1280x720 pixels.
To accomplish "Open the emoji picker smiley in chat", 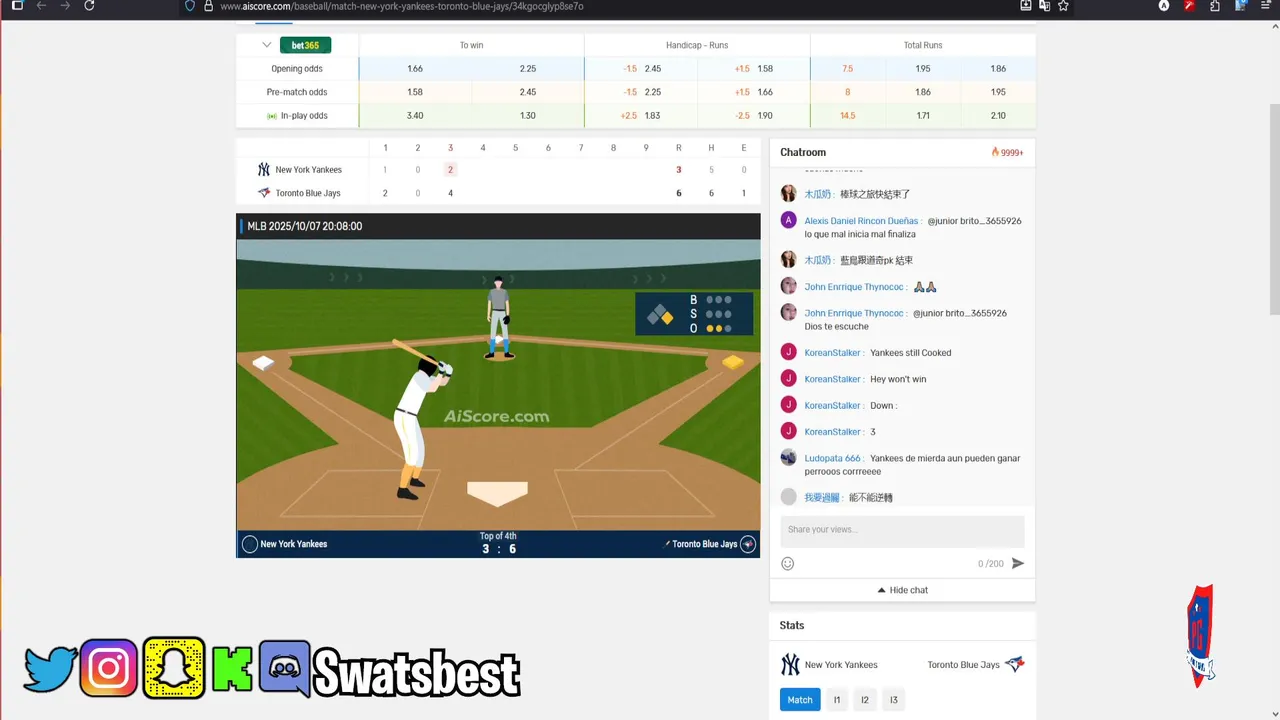I will point(788,564).
